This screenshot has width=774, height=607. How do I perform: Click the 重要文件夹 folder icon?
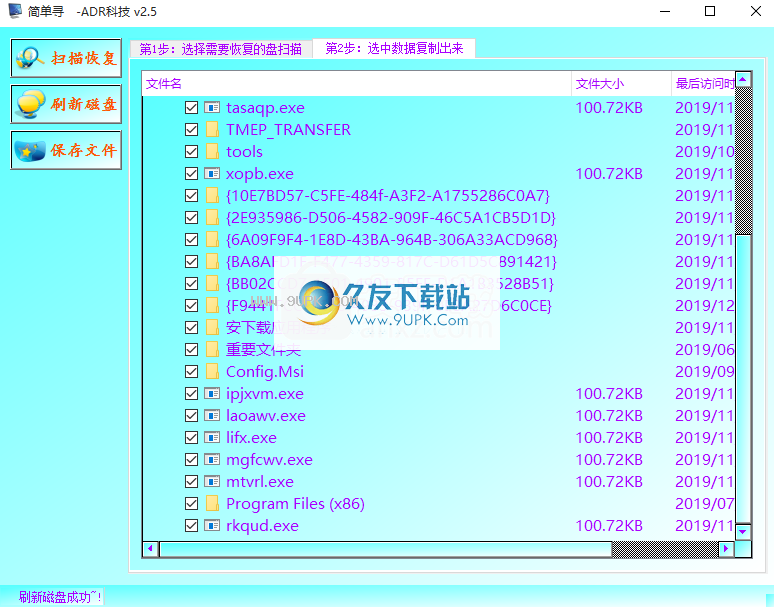click(x=212, y=350)
